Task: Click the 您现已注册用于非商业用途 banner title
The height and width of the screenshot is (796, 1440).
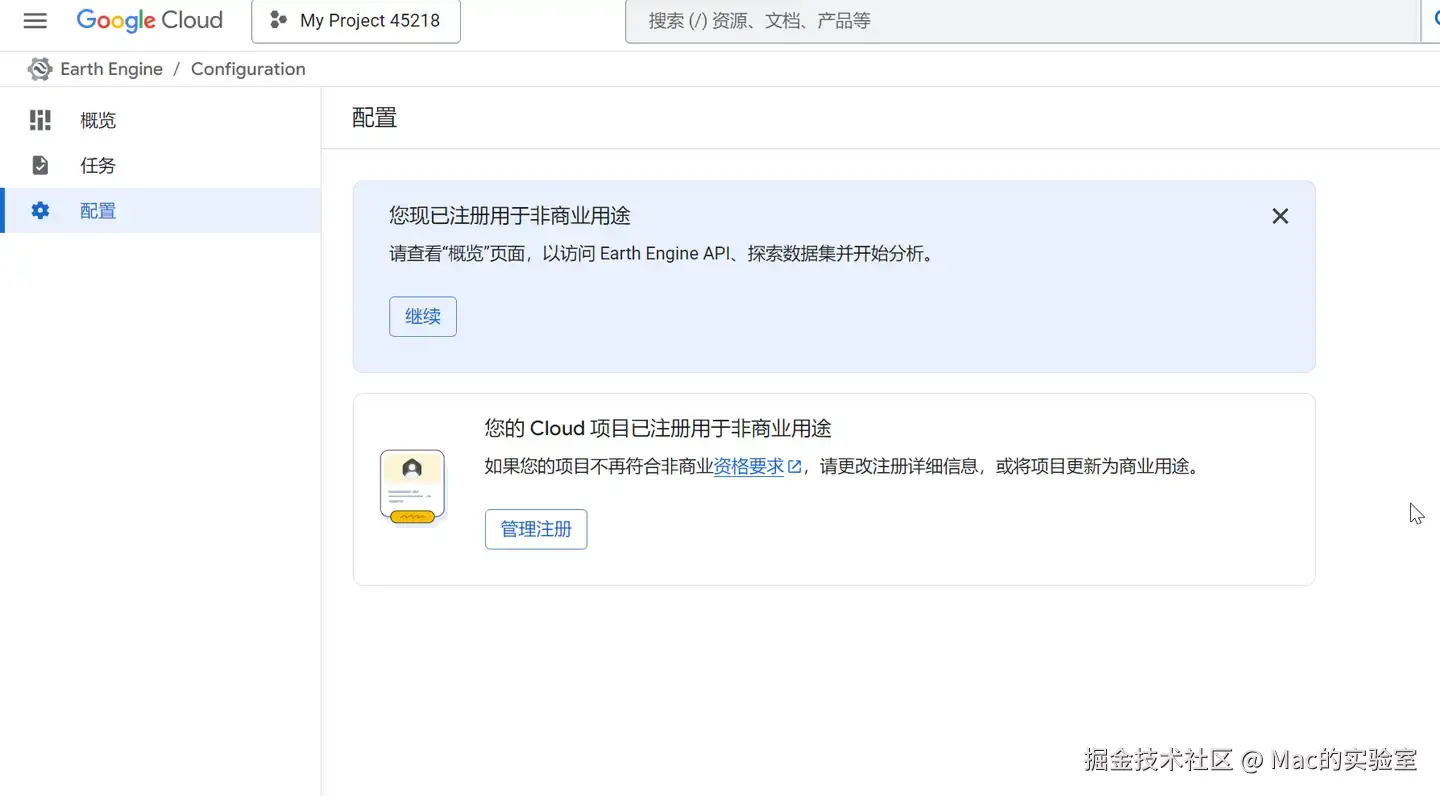Action: point(510,216)
